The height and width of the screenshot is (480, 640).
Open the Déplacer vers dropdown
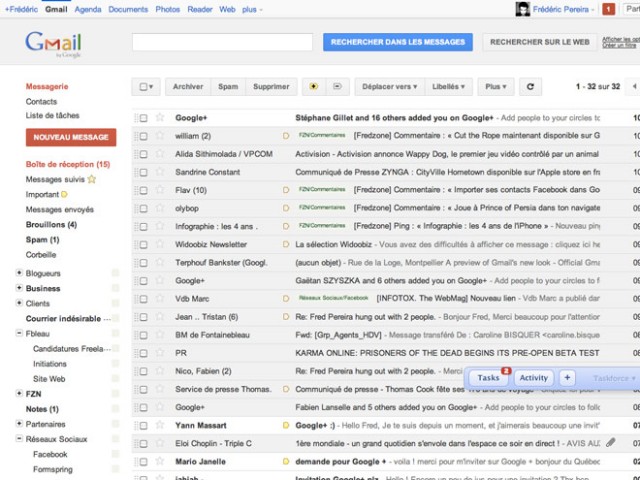tap(389, 87)
